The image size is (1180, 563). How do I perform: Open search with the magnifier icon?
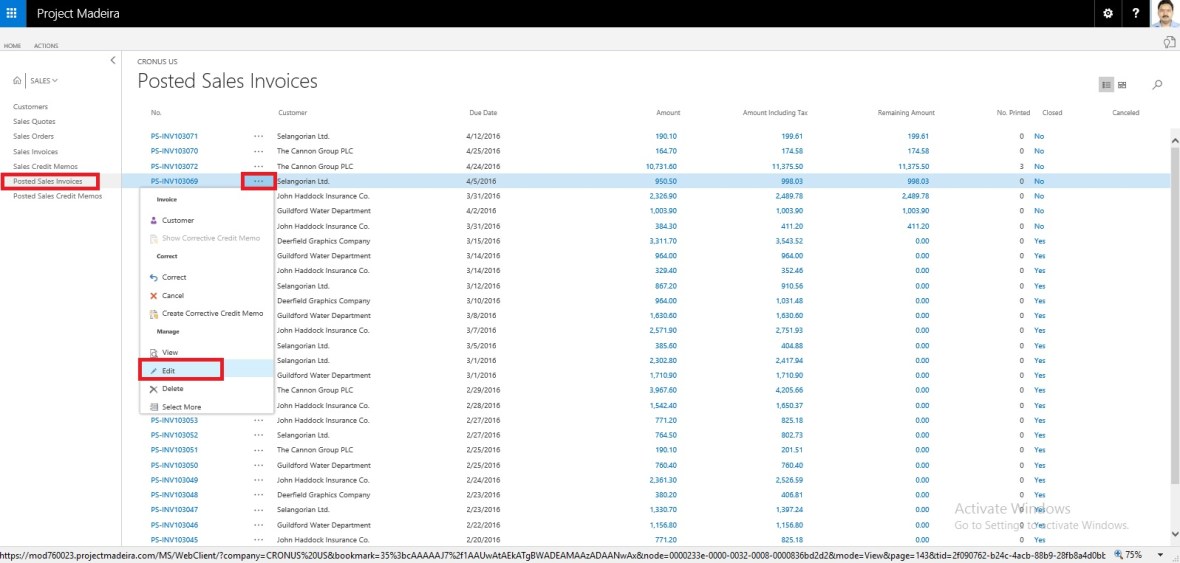[x=1157, y=85]
